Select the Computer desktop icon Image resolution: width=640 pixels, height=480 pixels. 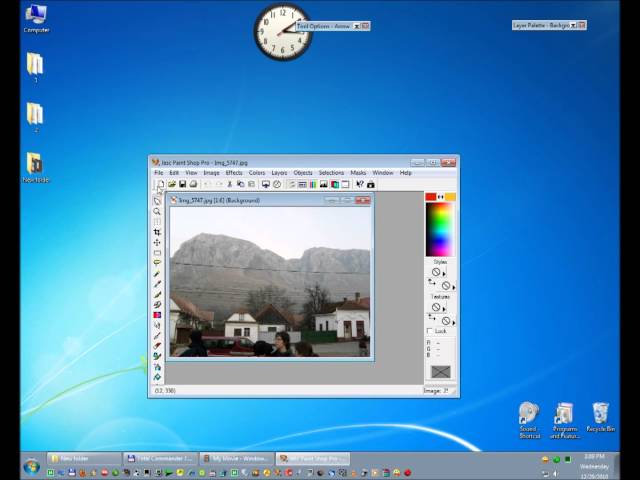[36, 18]
